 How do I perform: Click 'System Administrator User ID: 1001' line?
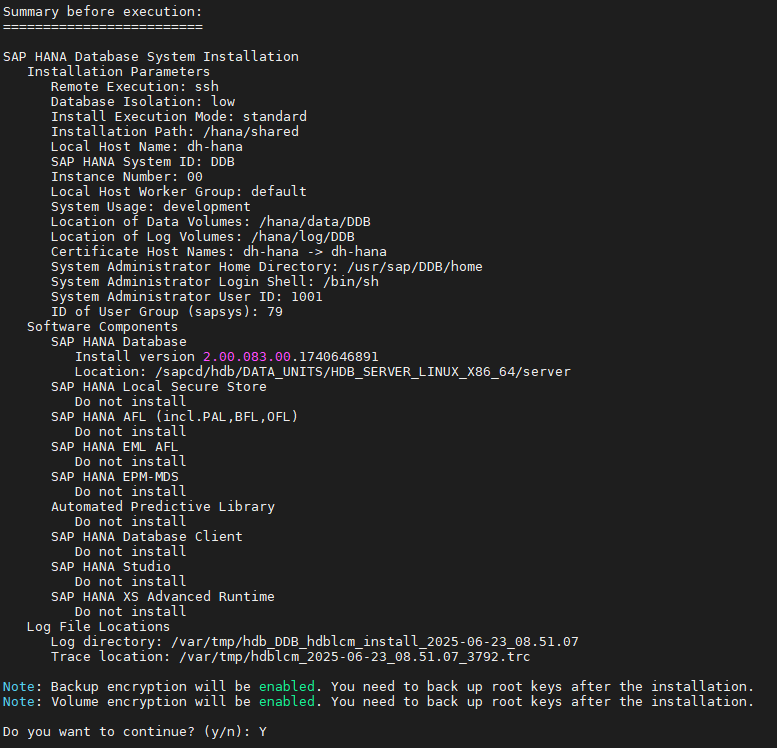click(187, 296)
